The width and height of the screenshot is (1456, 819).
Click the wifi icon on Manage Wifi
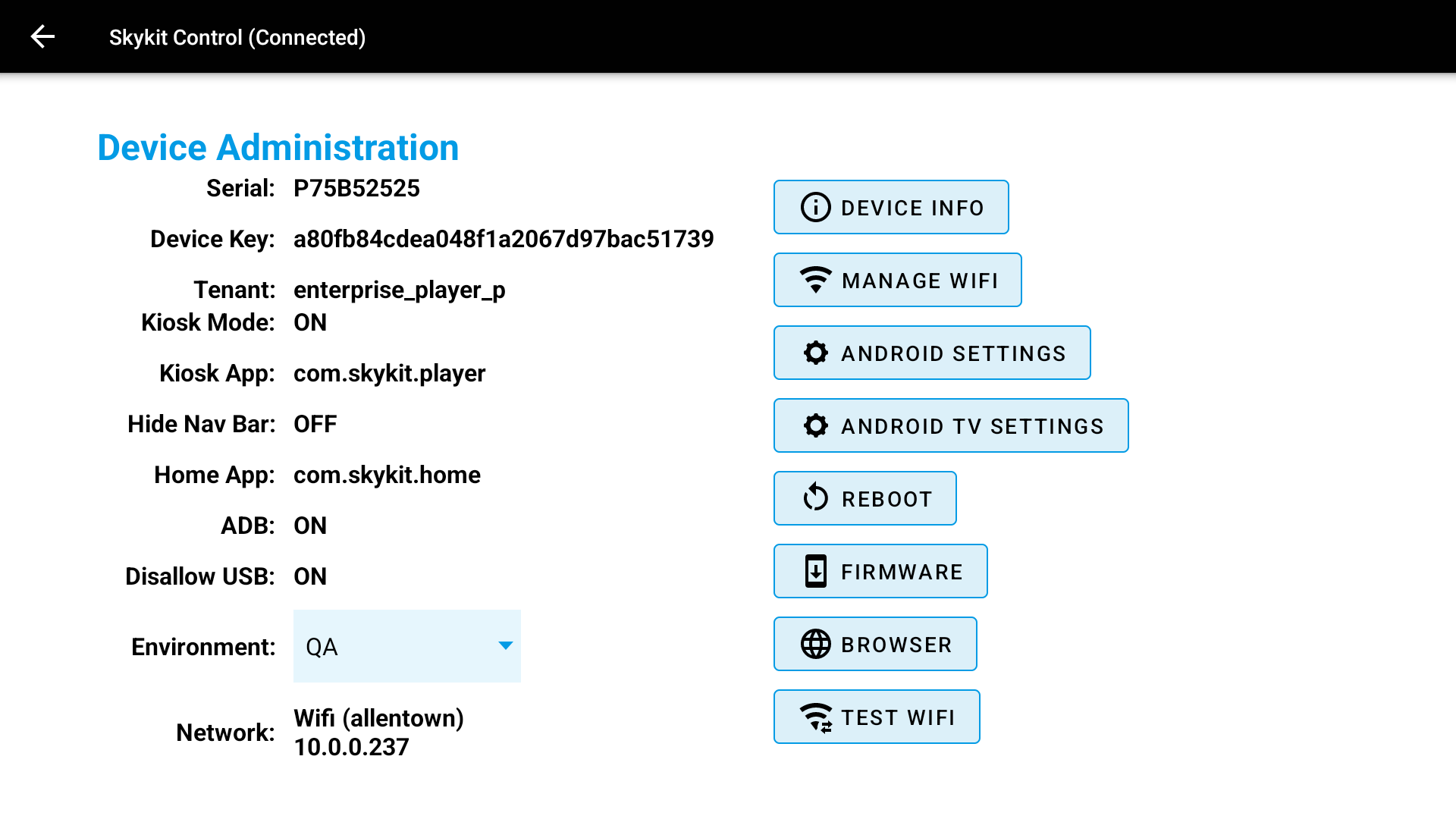pos(816,280)
